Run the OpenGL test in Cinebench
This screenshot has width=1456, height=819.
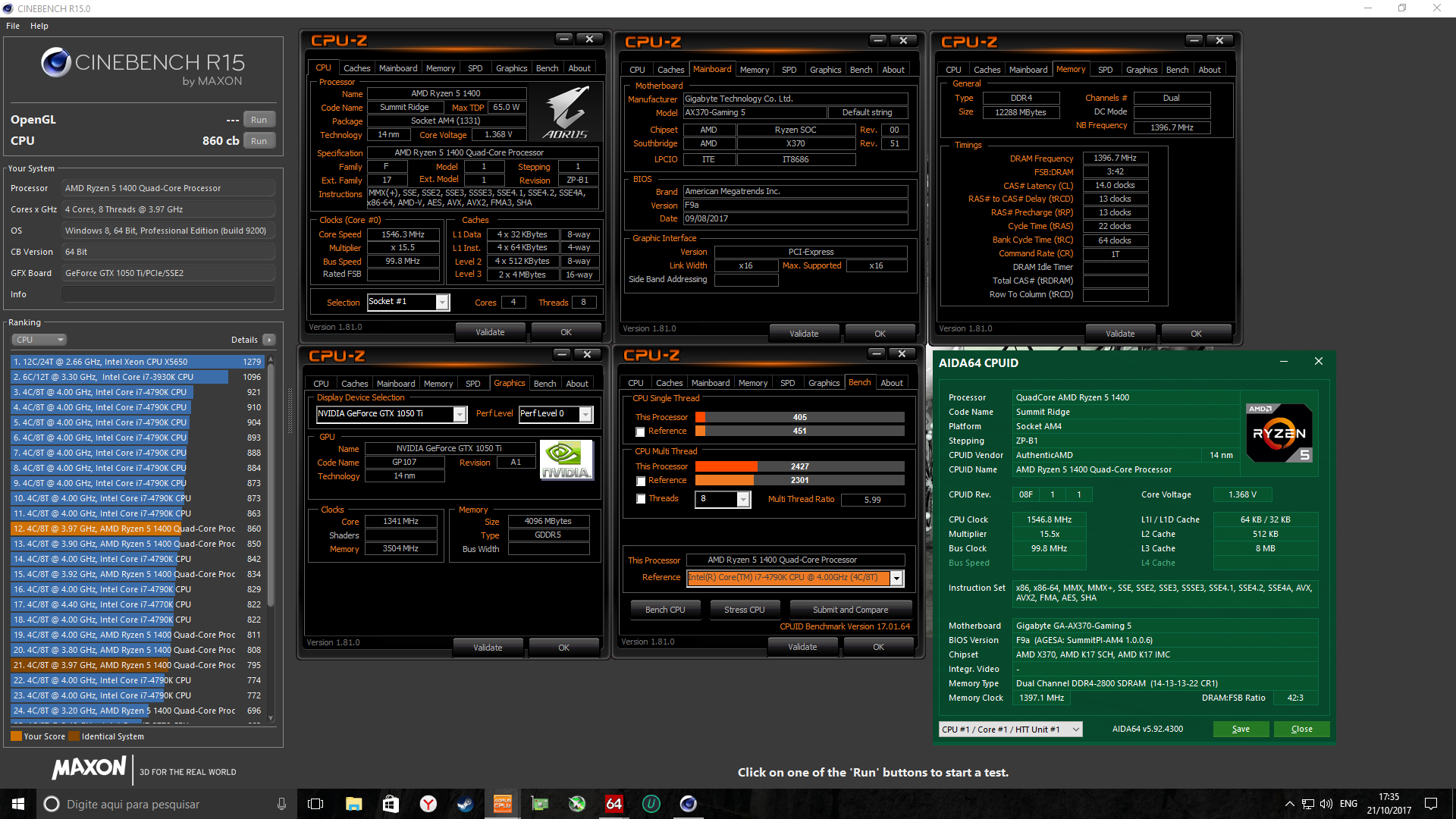(259, 120)
